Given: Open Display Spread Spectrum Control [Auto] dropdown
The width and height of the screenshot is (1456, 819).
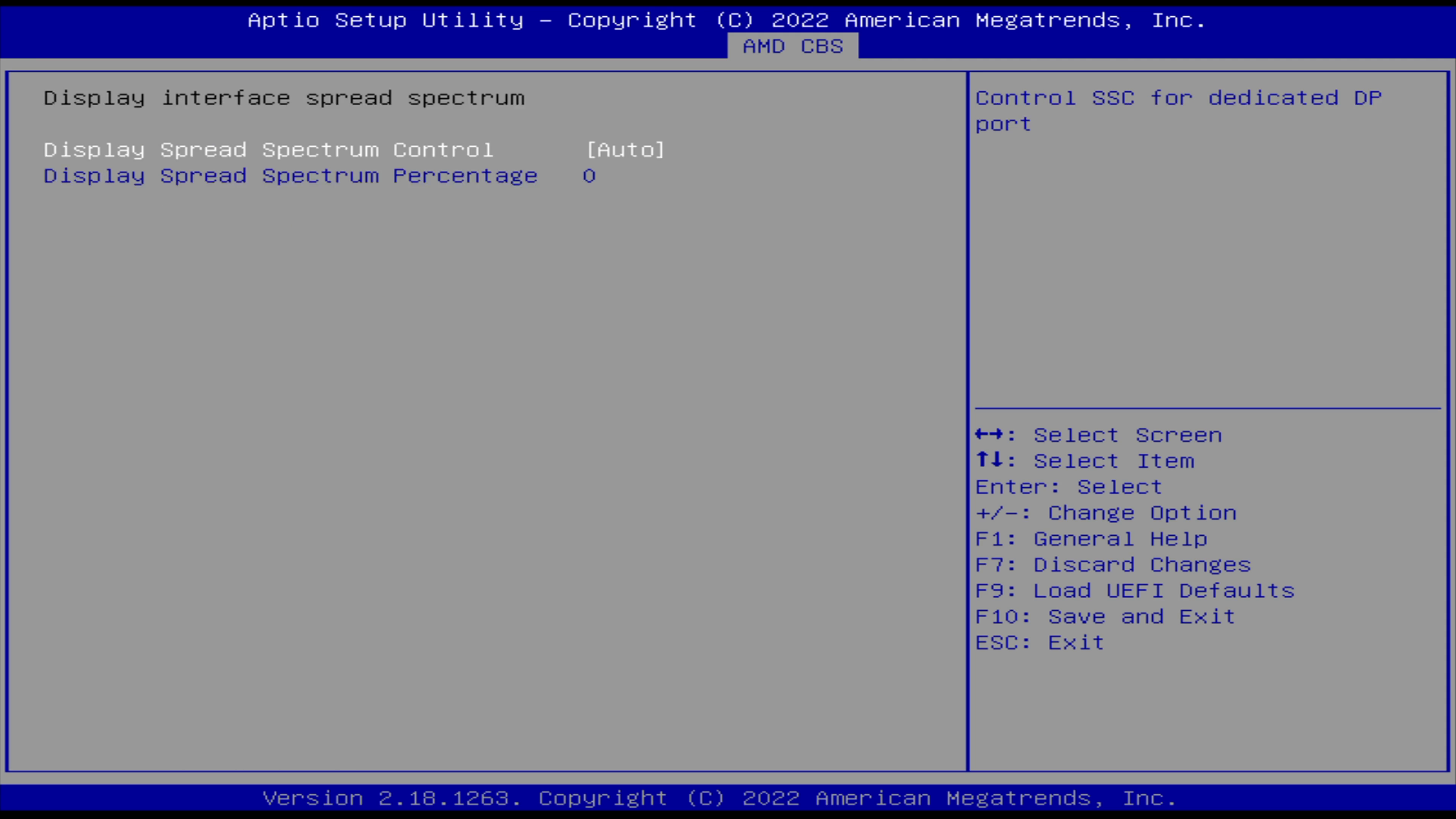Looking at the screenshot, I should [x=625, y=150].
